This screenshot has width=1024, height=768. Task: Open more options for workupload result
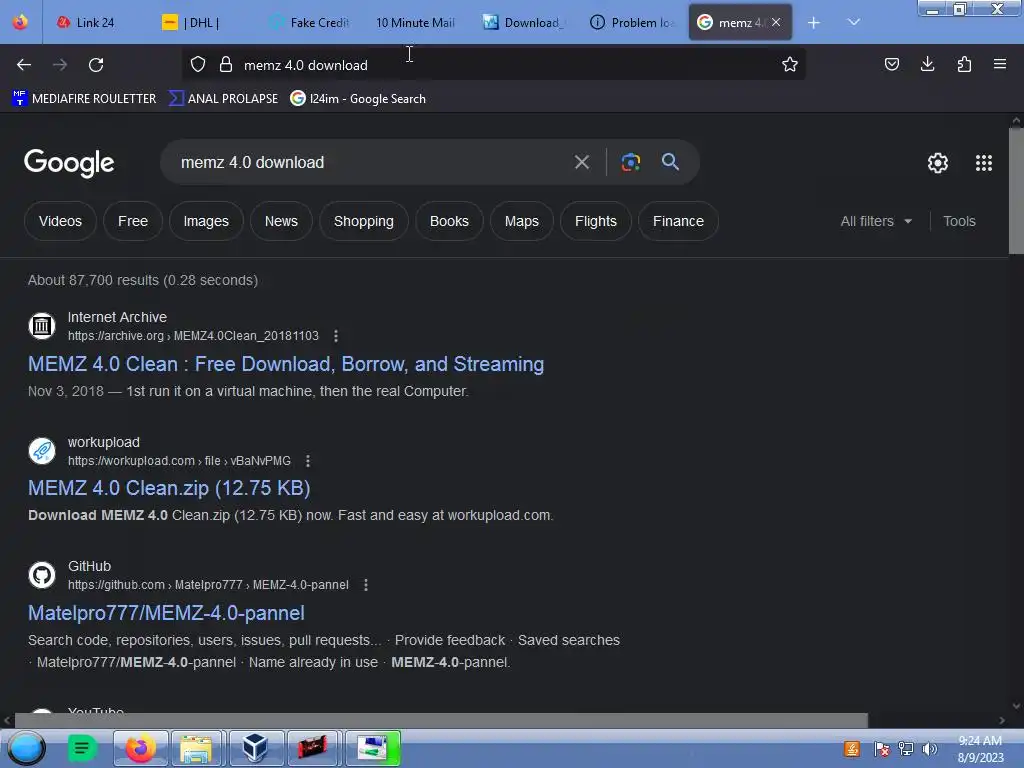pos(308,461)
